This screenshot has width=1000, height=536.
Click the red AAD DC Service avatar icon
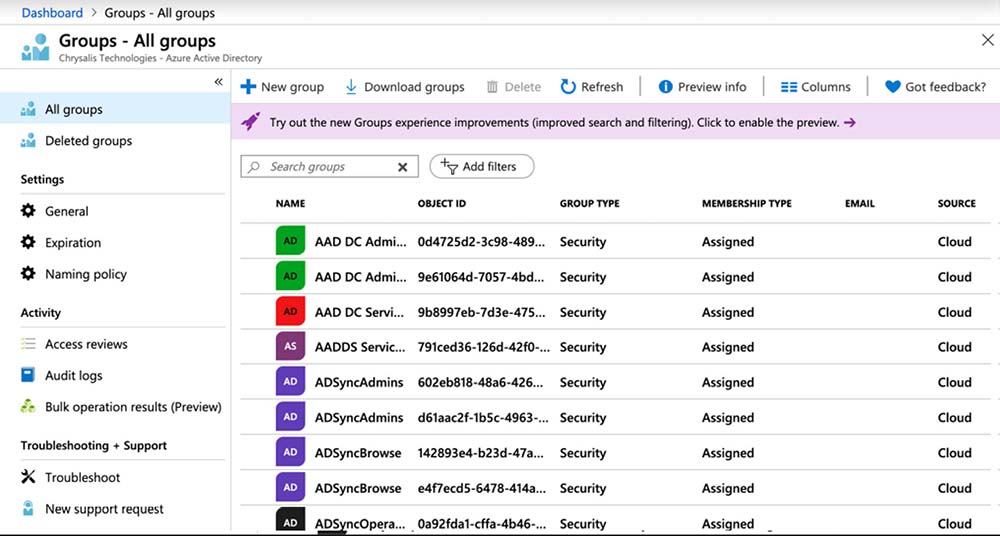pos(290,312)
